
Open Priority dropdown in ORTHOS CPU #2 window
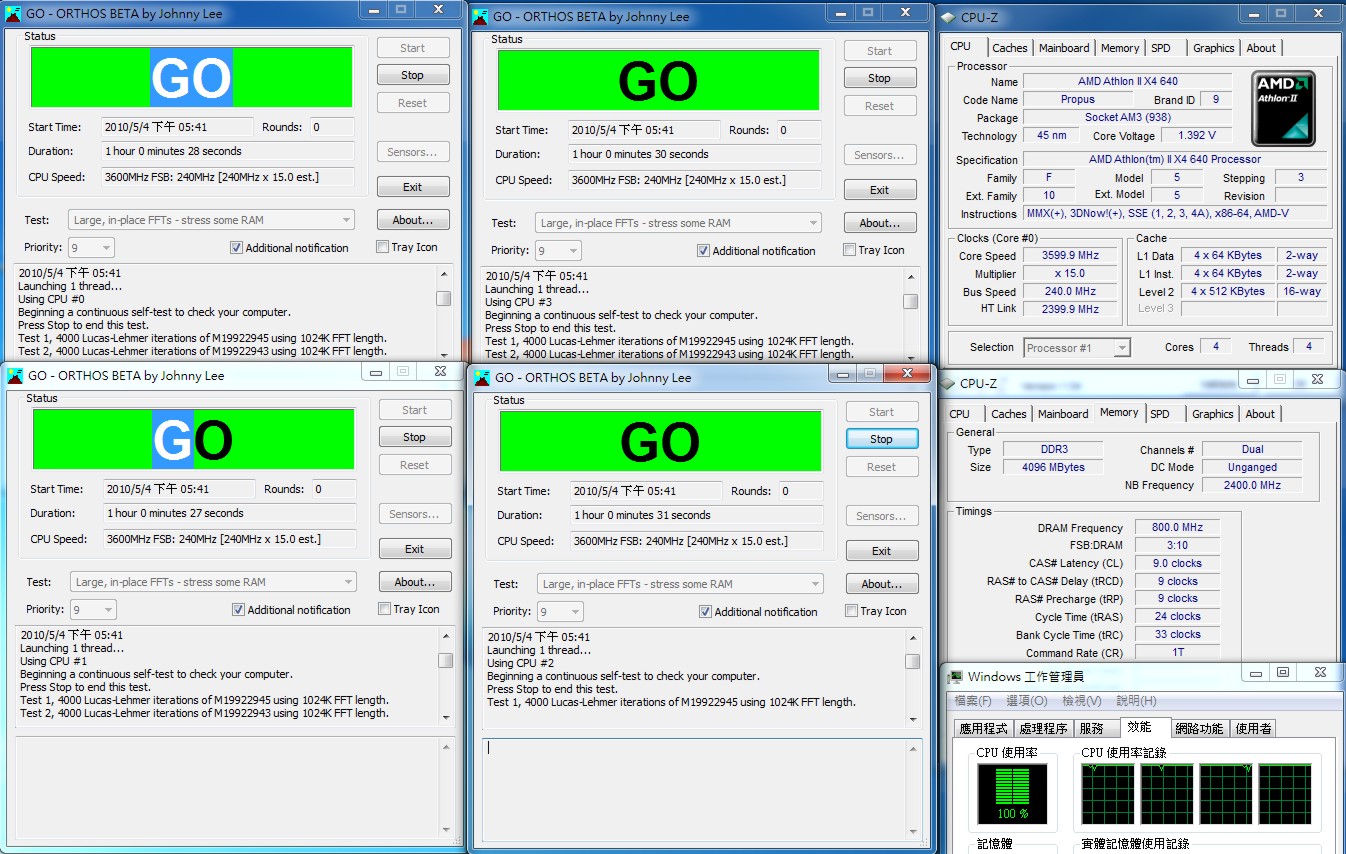click(x=561, y=611)
